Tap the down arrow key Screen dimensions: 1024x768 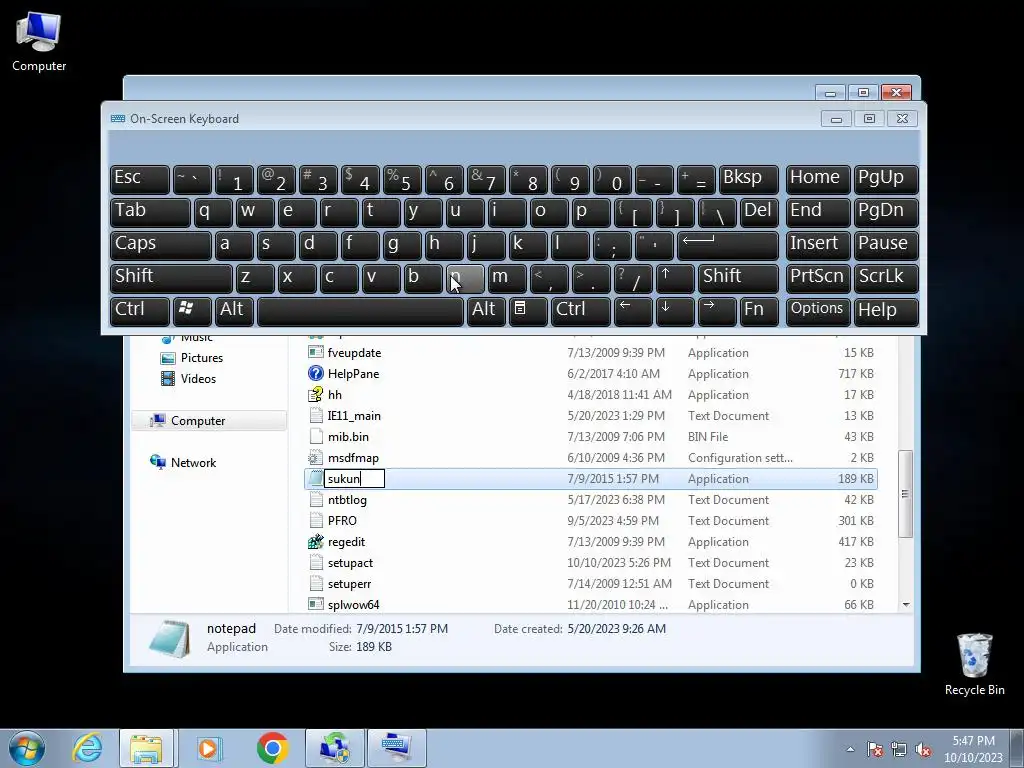(675, 311)
